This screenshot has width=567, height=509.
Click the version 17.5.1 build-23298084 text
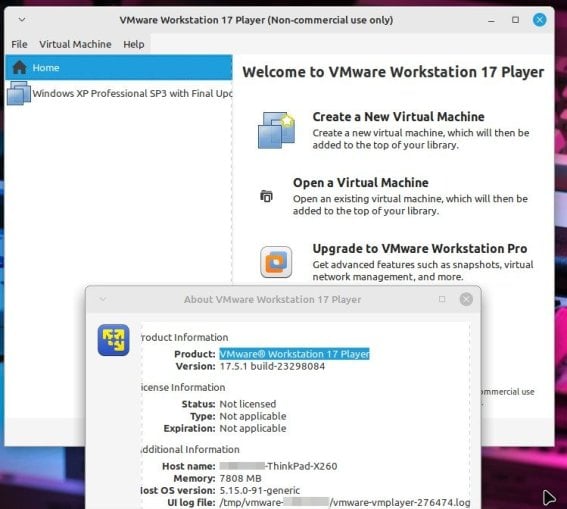[x=272, y=366]
